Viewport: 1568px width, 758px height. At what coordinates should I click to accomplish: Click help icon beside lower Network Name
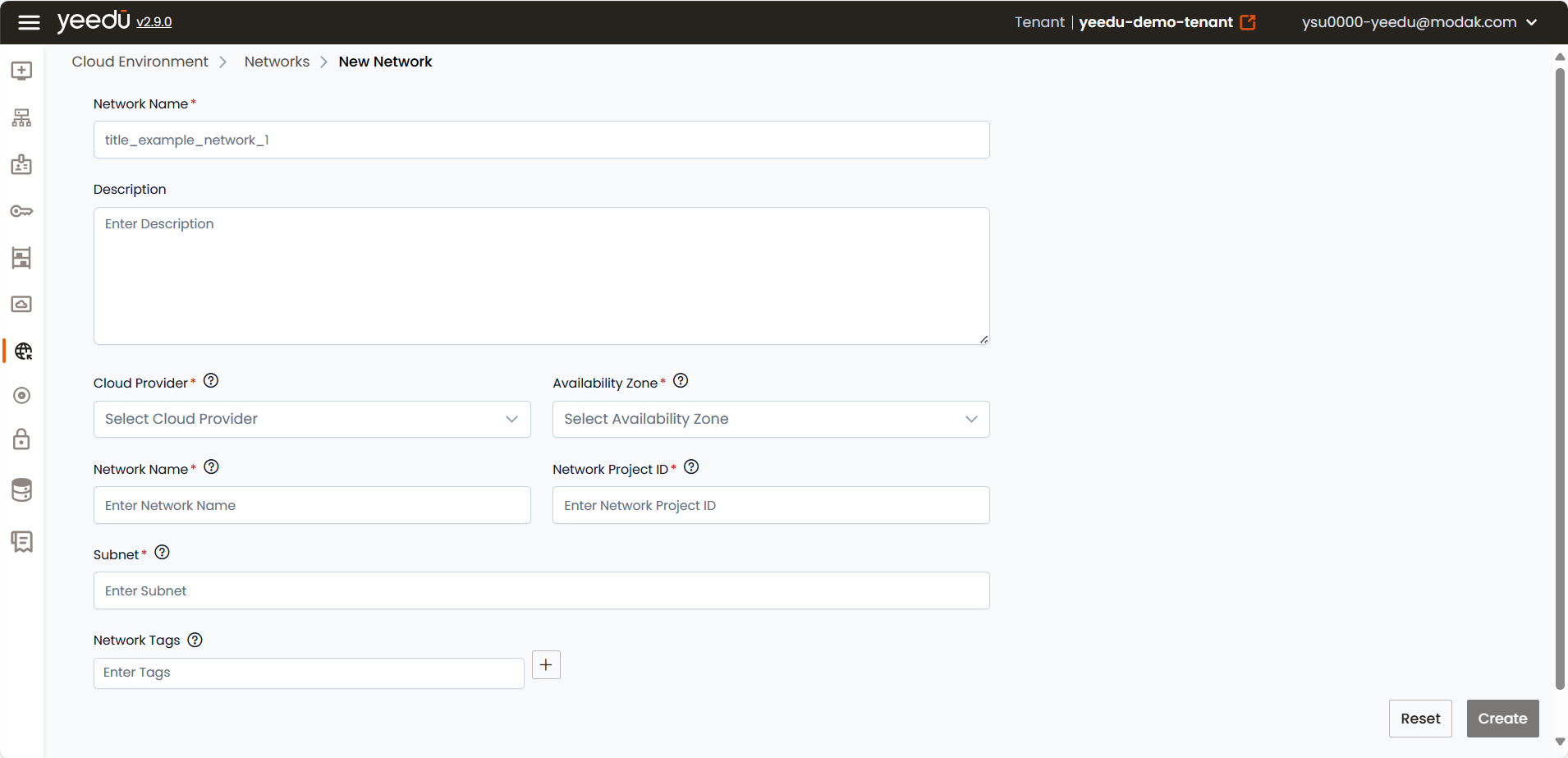(211, 466)
